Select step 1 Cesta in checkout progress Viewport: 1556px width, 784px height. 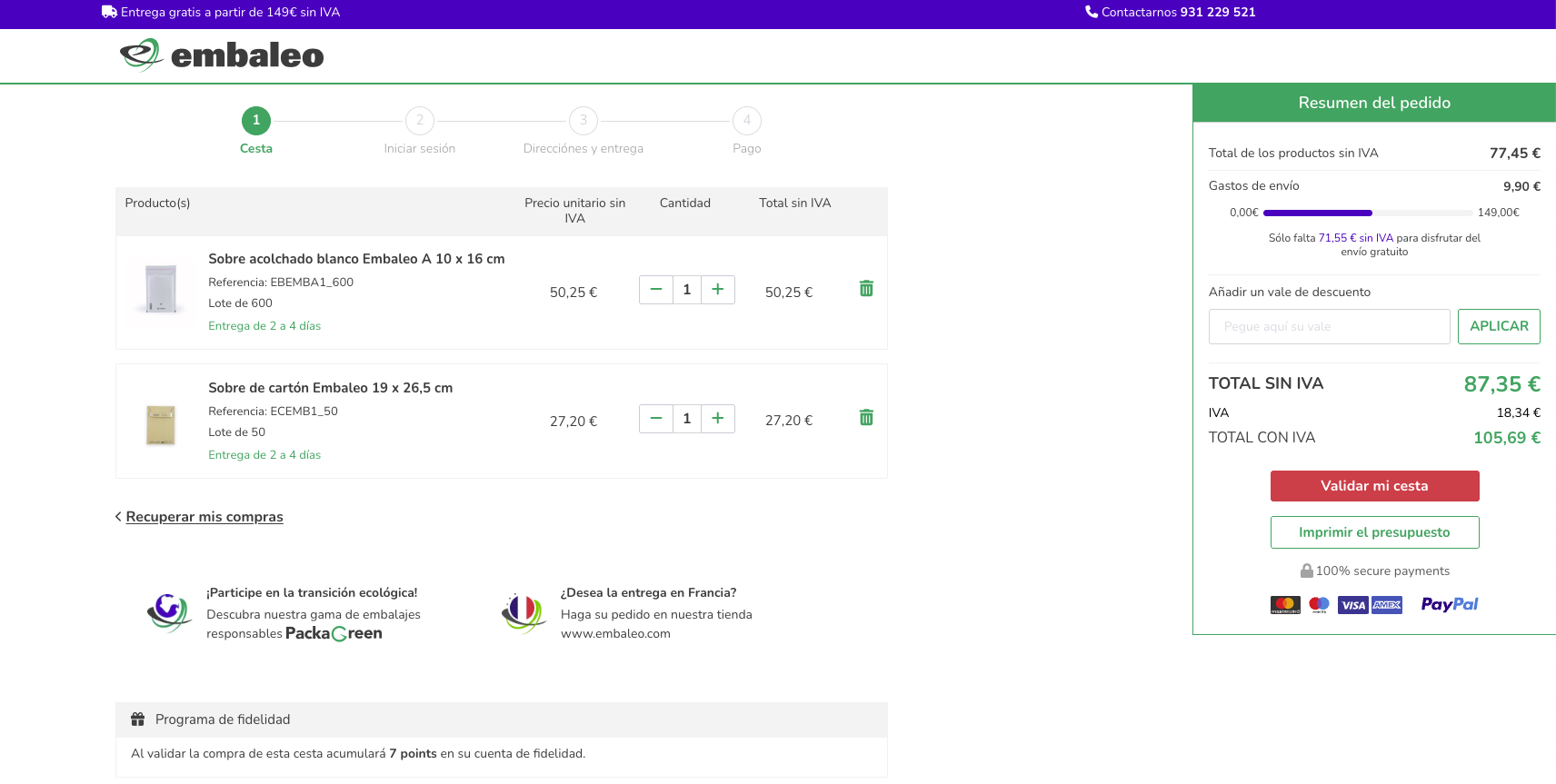click(256, 131)
